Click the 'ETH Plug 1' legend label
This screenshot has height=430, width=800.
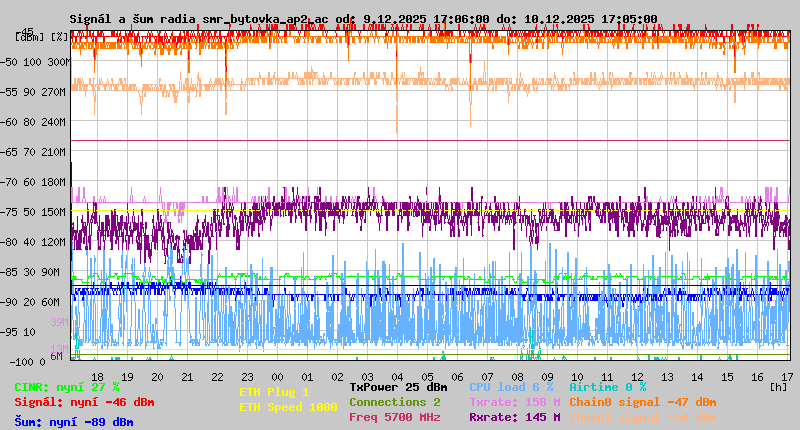(x=274, y=392)
